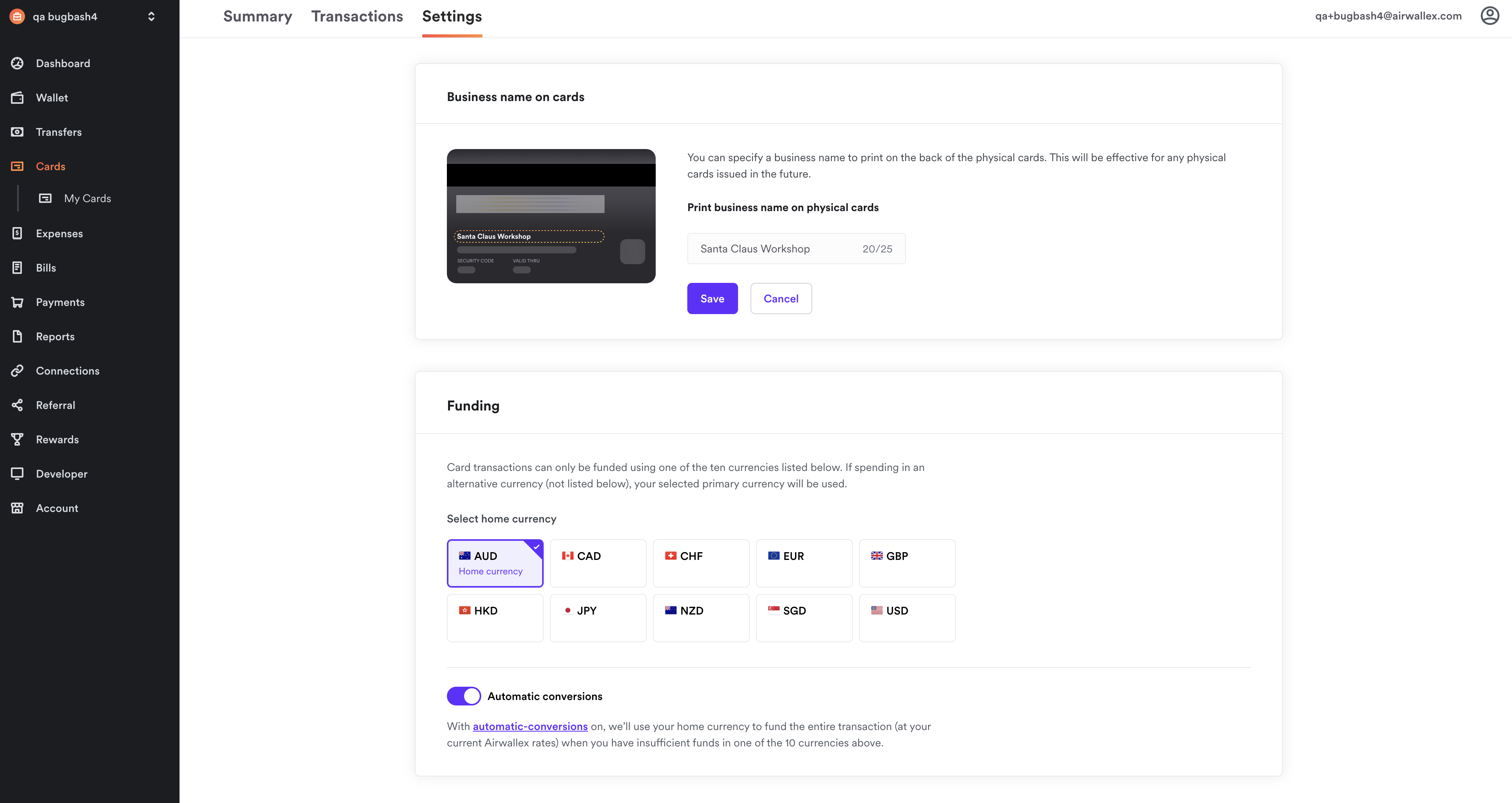The image size is (1512, 803).
Task: Switch to the Summary tab
Action: click(x=257, y=16)
